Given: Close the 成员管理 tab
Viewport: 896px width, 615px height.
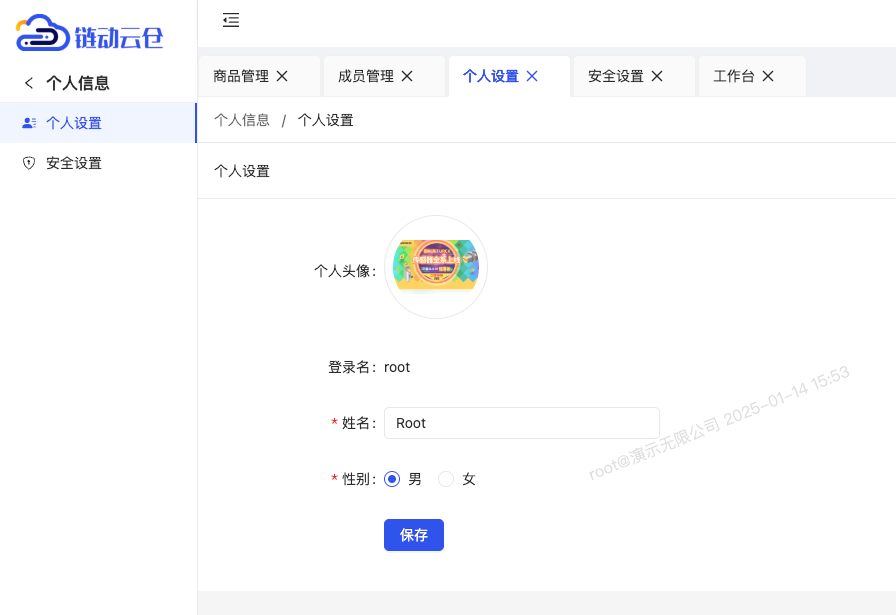Looking at the screenshot, I should pyautogui.click(x=407, y=75).
